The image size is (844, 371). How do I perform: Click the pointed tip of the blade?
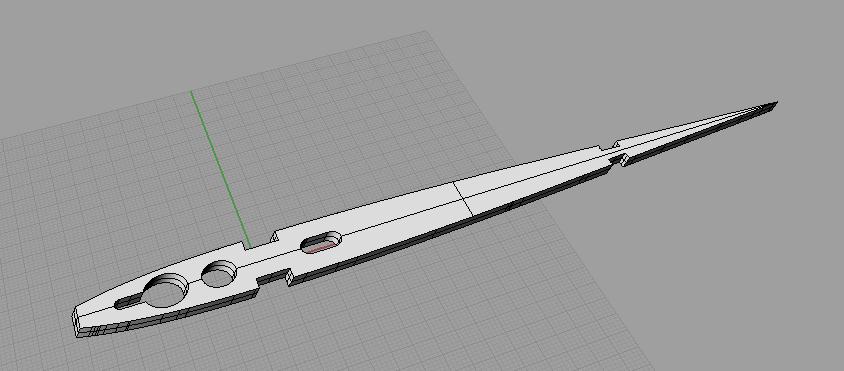[x=773, y=104]
